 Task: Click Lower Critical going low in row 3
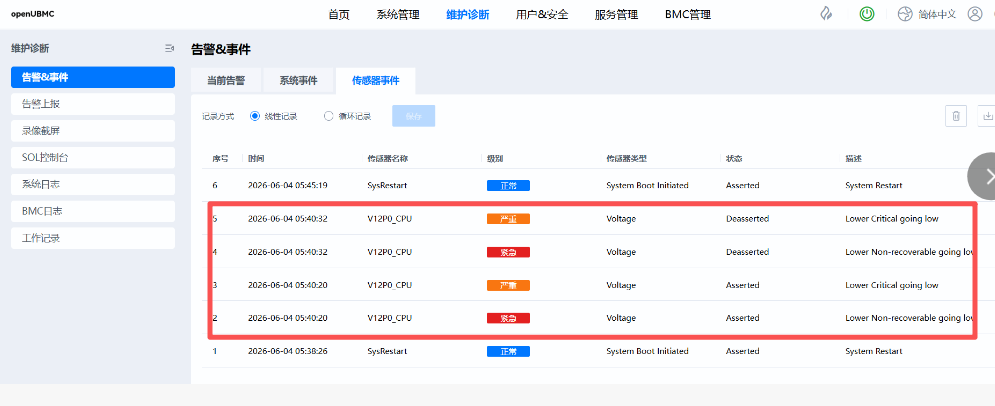coord(892,285)
